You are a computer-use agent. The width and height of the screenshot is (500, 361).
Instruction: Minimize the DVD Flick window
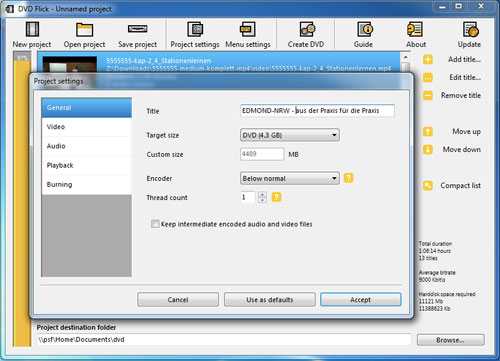coord(443,6)
